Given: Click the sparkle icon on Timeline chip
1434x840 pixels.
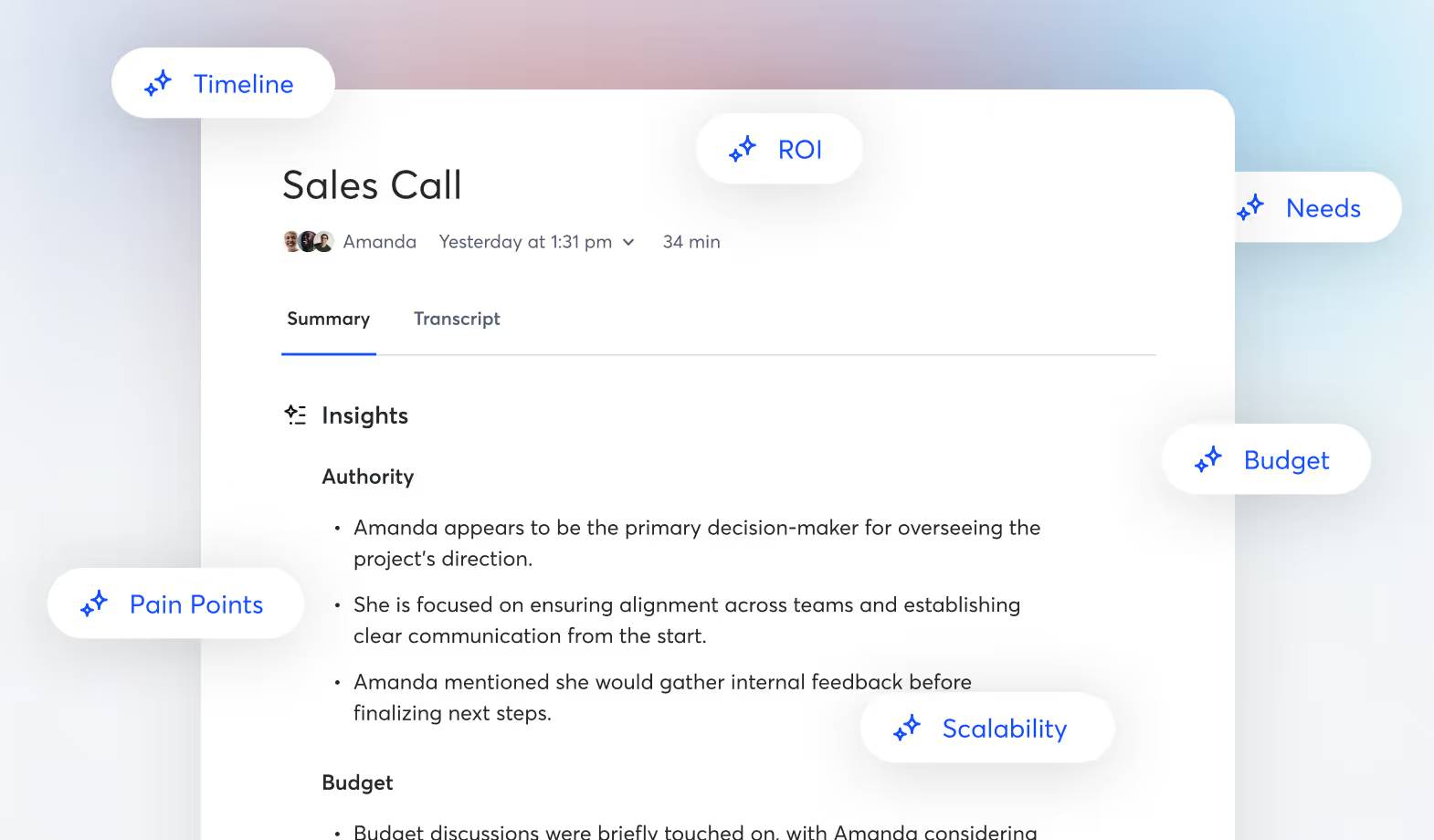Looking at the screenshot, I should 158,83.
